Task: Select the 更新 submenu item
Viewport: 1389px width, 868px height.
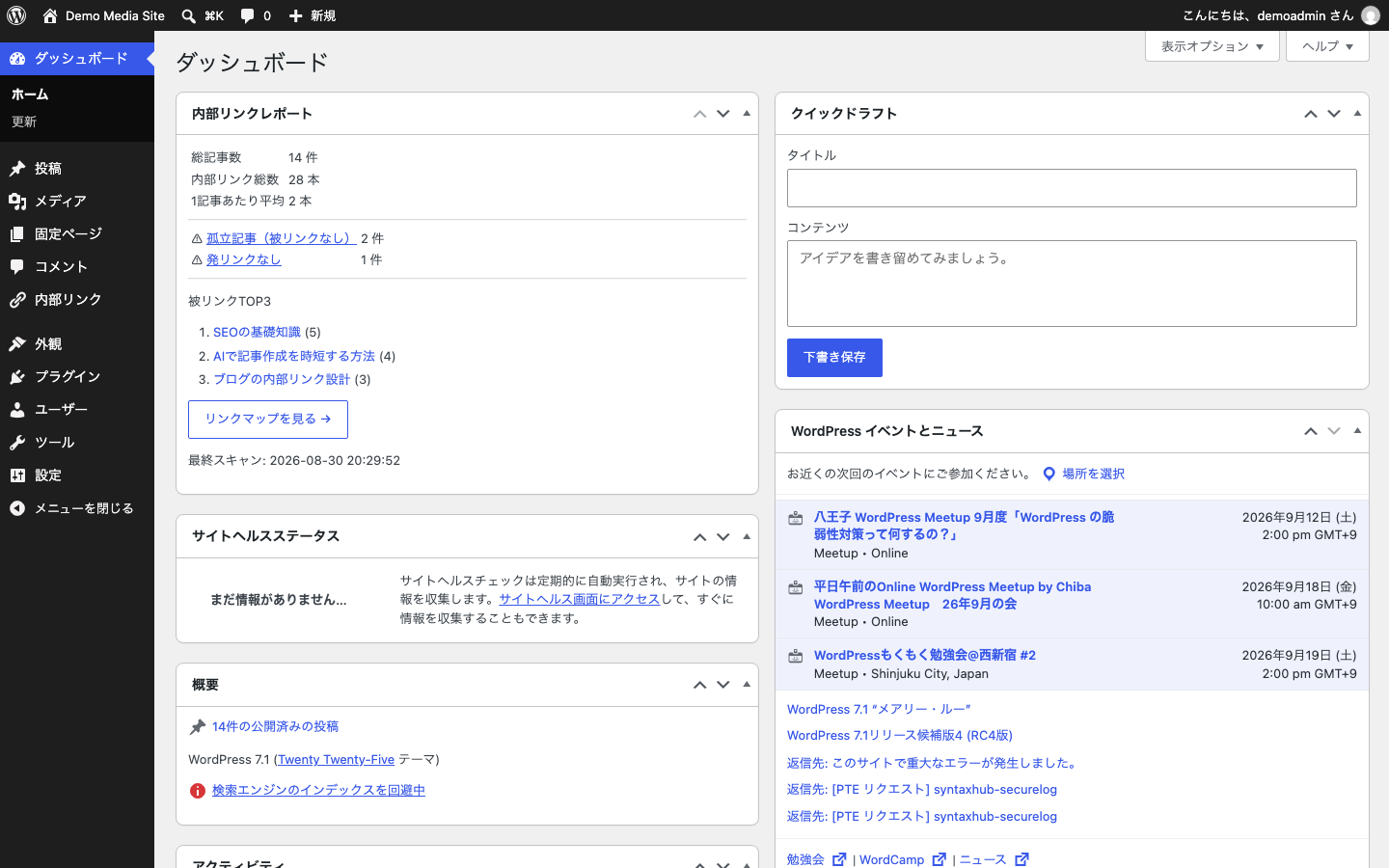Action: [24, 122]
